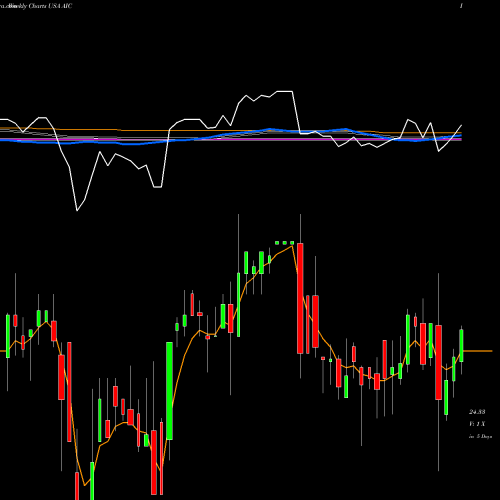Click the 'in 5 Days' label

point(480,436)
